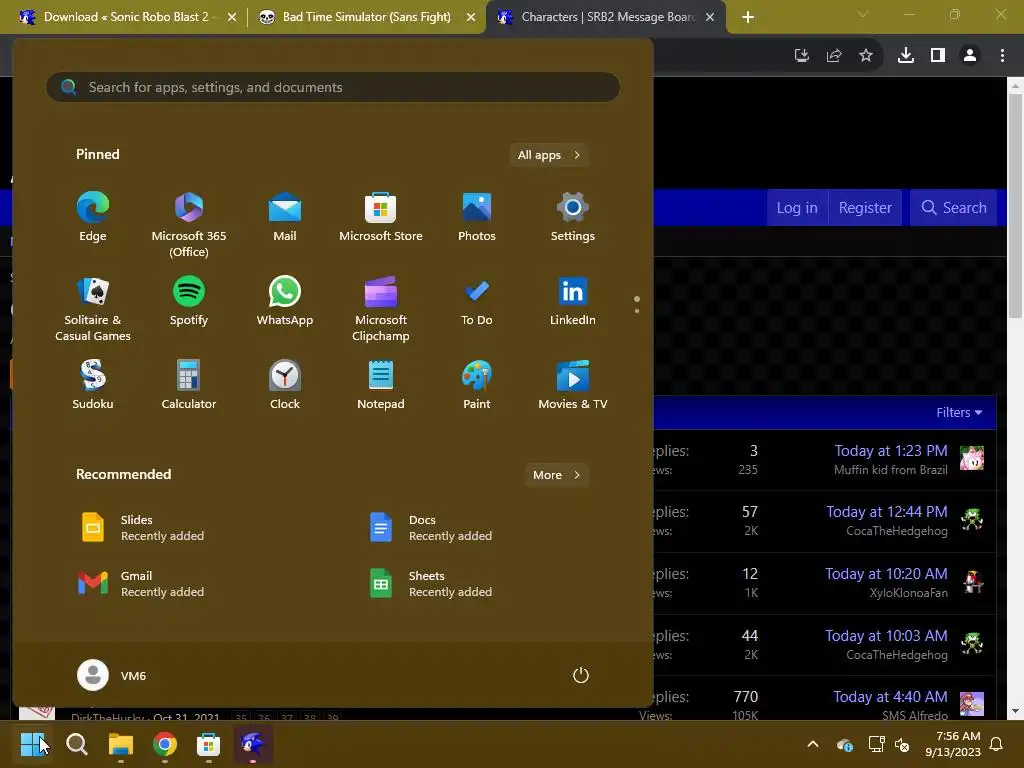Open Microsoft Store from taskbar
Screen dimensions: 1024x768
(x=208, y=744)
